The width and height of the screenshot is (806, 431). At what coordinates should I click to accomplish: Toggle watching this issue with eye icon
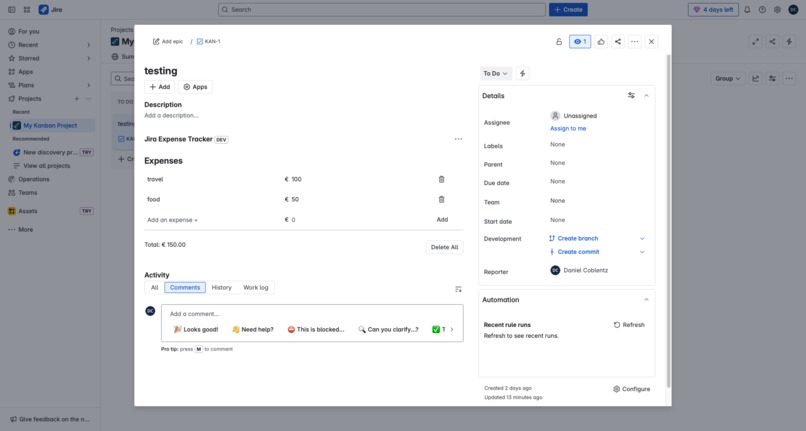click(x=580, y=42)
